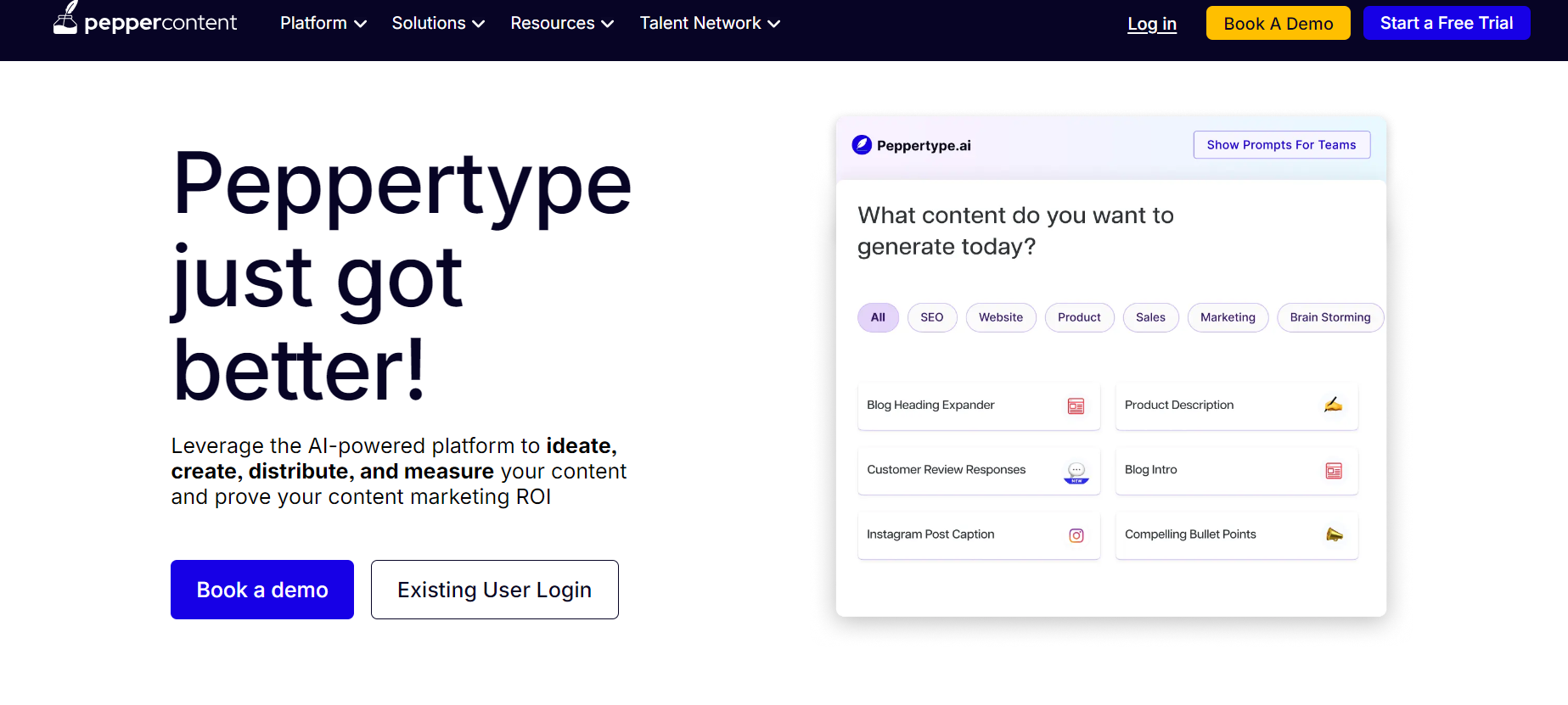Click the Instagram icon on Post Caption

(1076, 535)
